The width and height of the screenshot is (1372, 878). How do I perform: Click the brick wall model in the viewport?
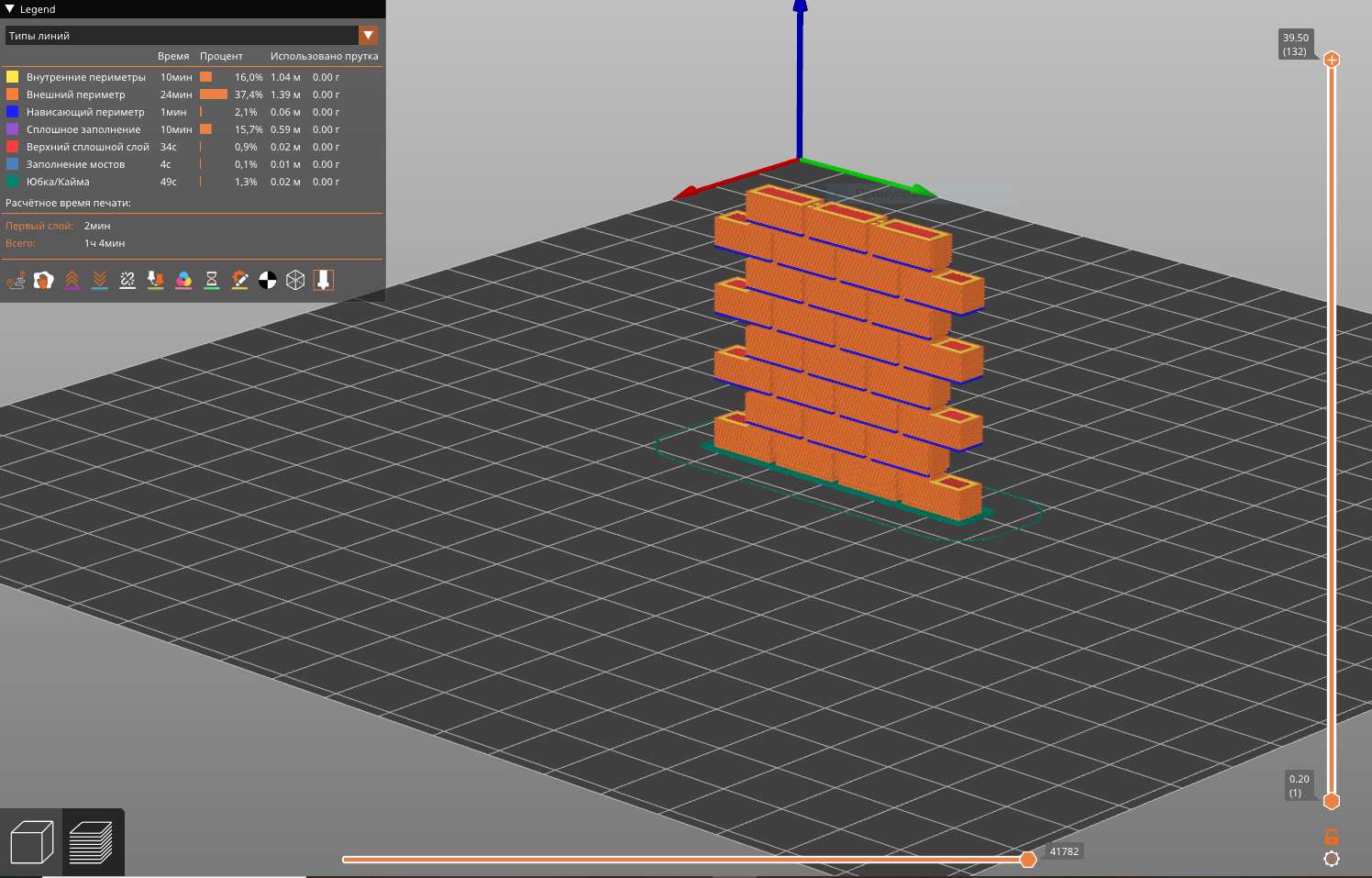(x=848, y=353)
